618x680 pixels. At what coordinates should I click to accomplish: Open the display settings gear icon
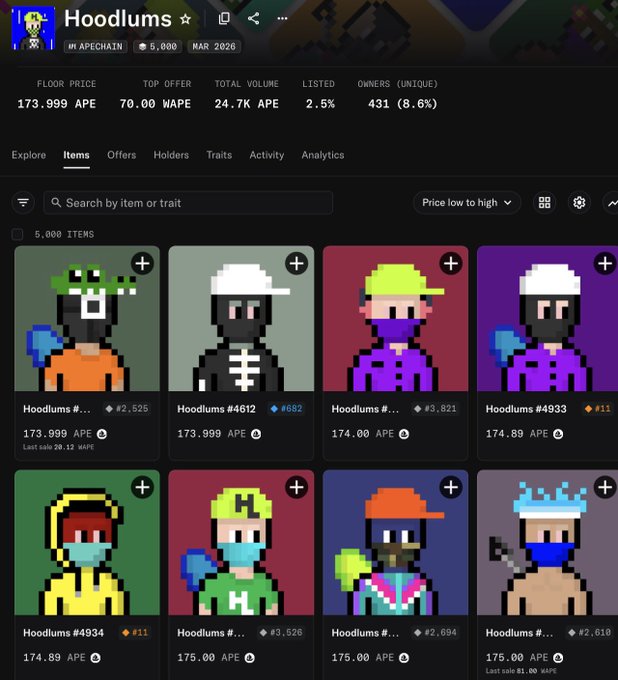point(579,203)
